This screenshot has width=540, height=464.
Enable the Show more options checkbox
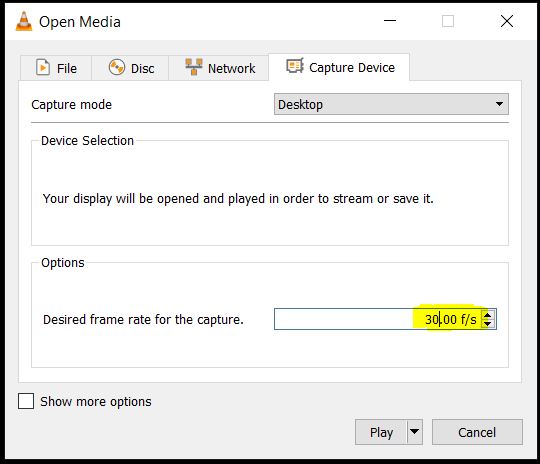click(26, 401)
